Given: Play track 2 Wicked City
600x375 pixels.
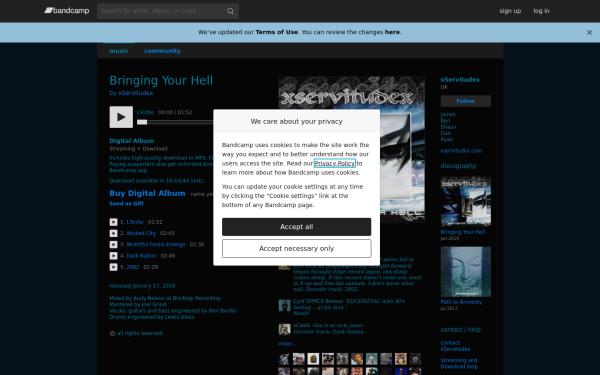Looking at the screenshot, I should tap(113, 233).
